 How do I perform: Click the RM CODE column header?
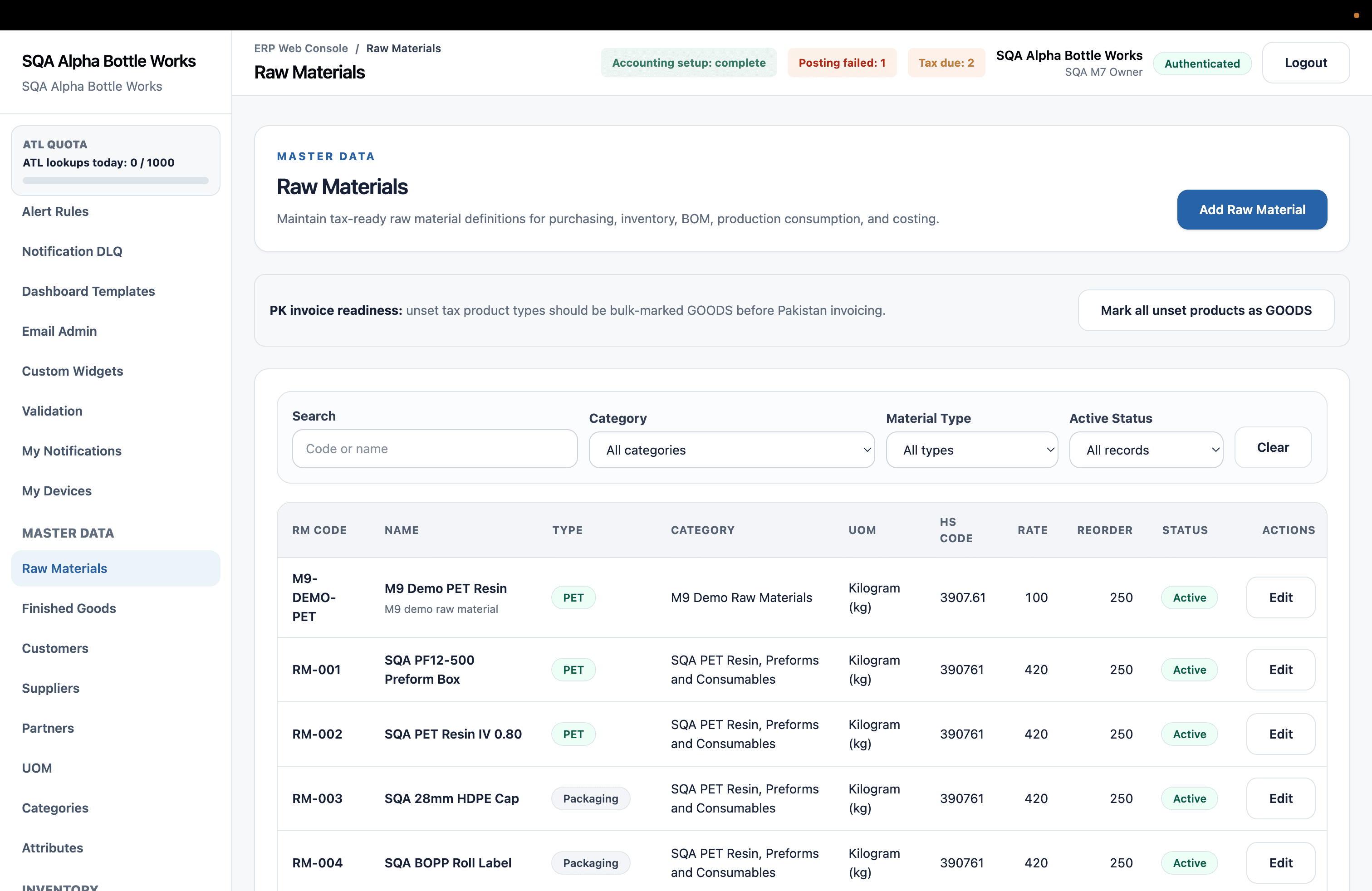point(319,530)
